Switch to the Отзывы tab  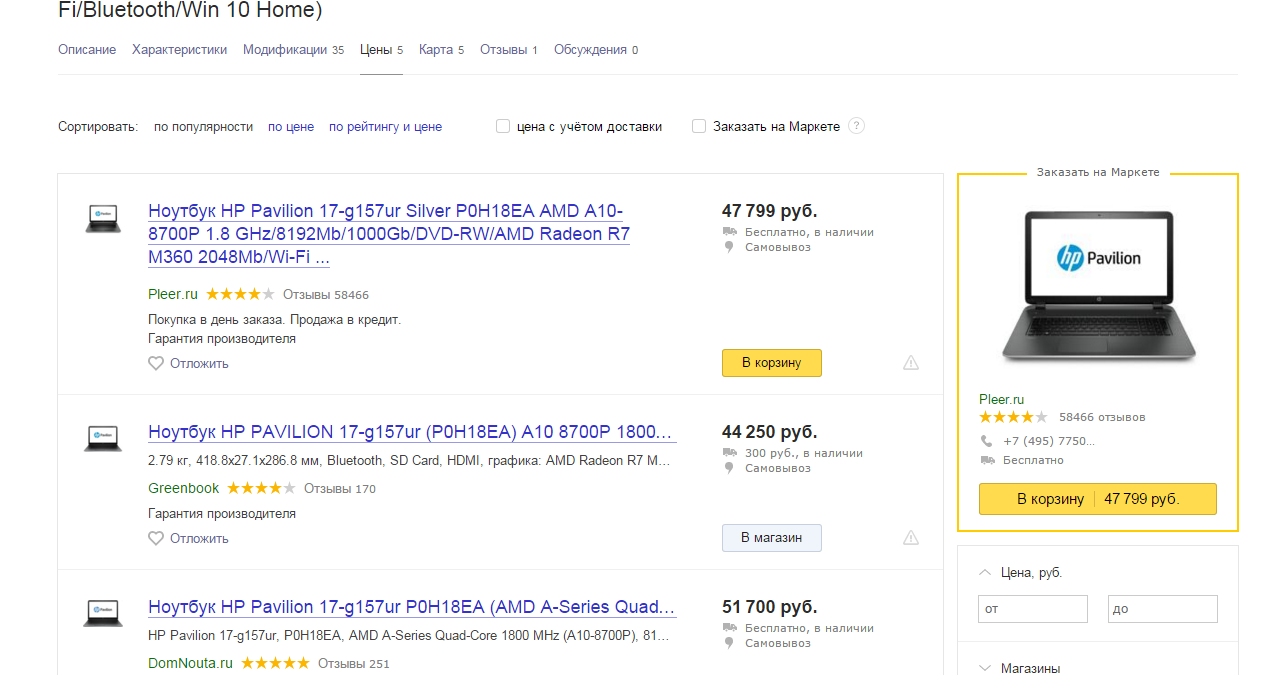point(503,50)
